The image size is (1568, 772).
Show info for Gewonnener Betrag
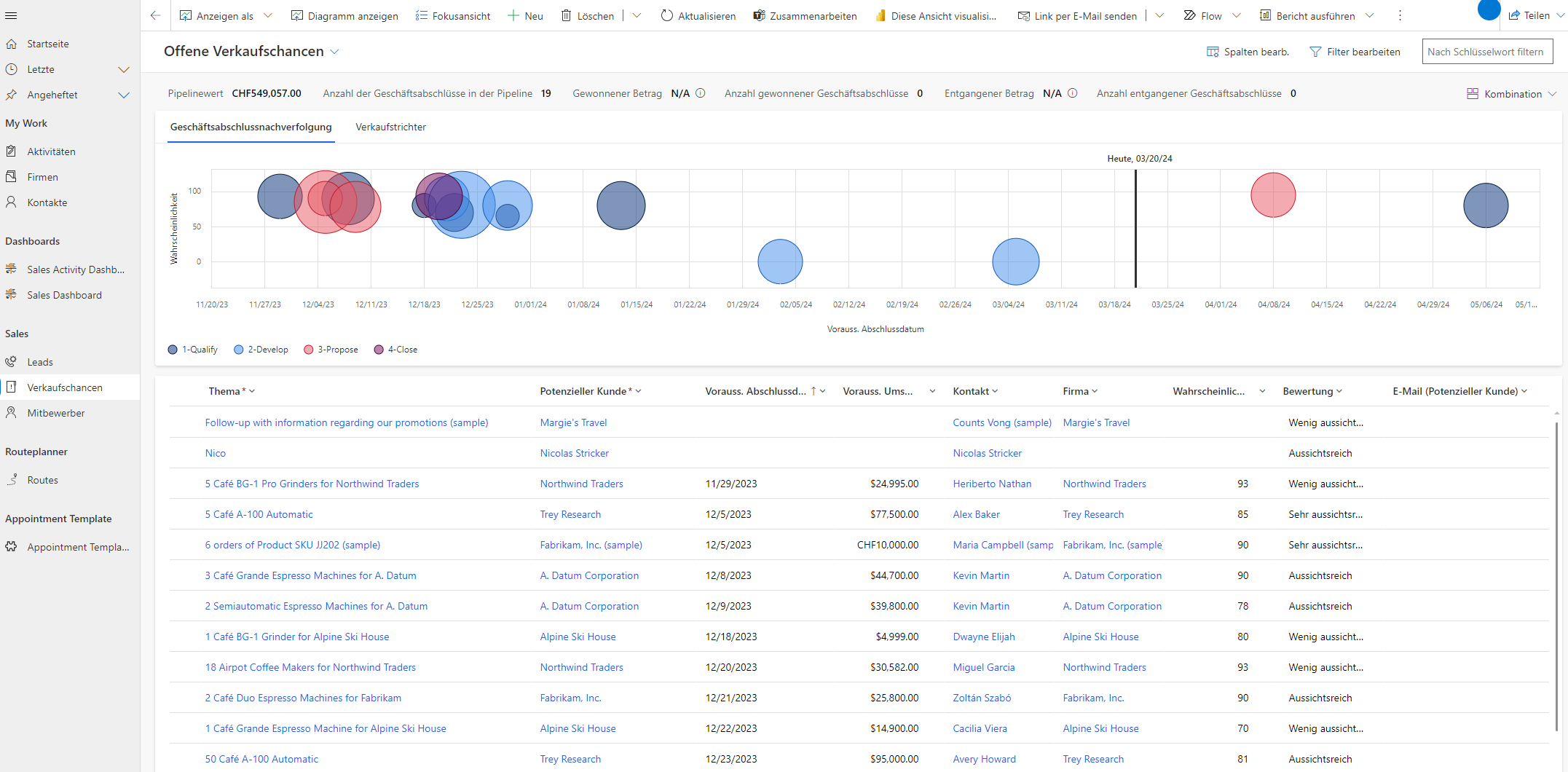point(701,93)
